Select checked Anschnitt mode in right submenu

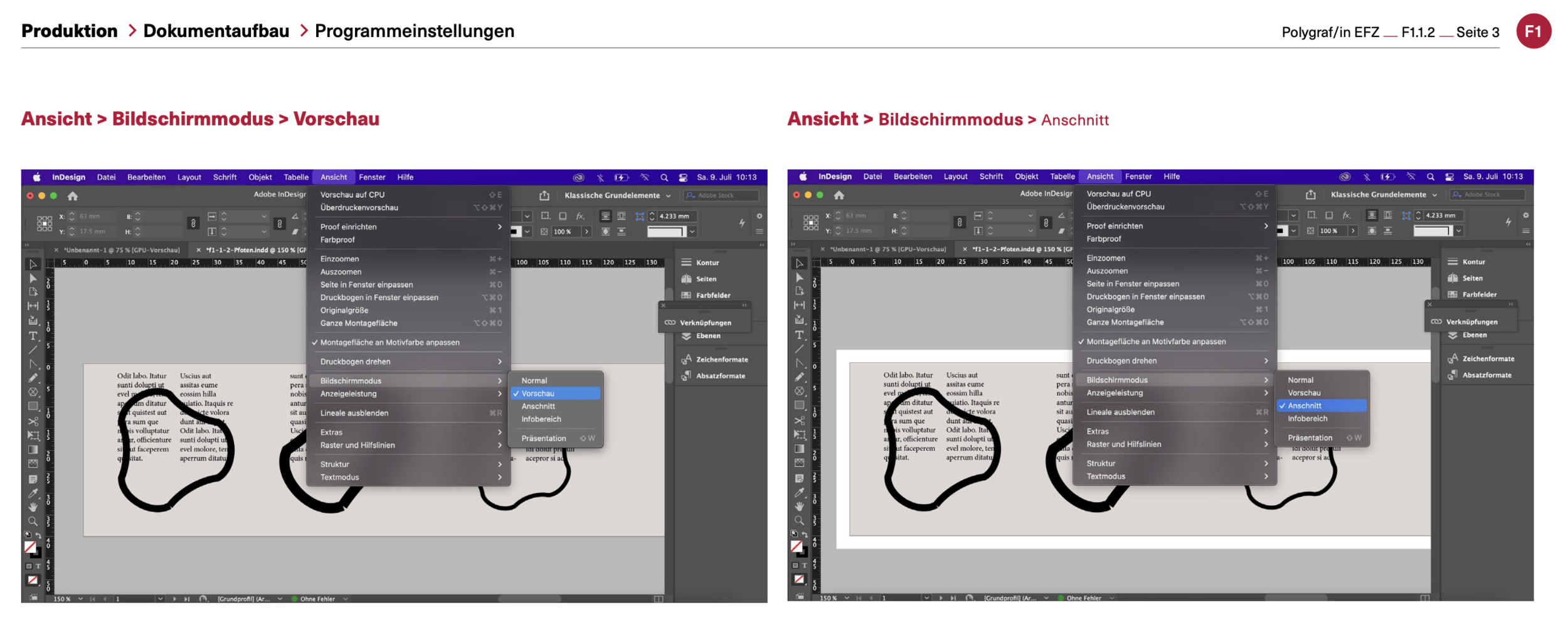tap(1322, 406)
